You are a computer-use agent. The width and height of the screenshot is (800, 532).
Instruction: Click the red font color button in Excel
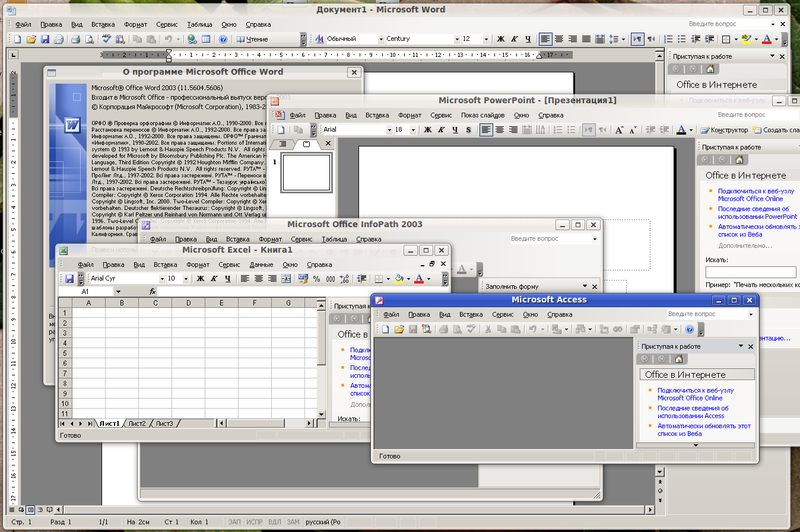420,279
